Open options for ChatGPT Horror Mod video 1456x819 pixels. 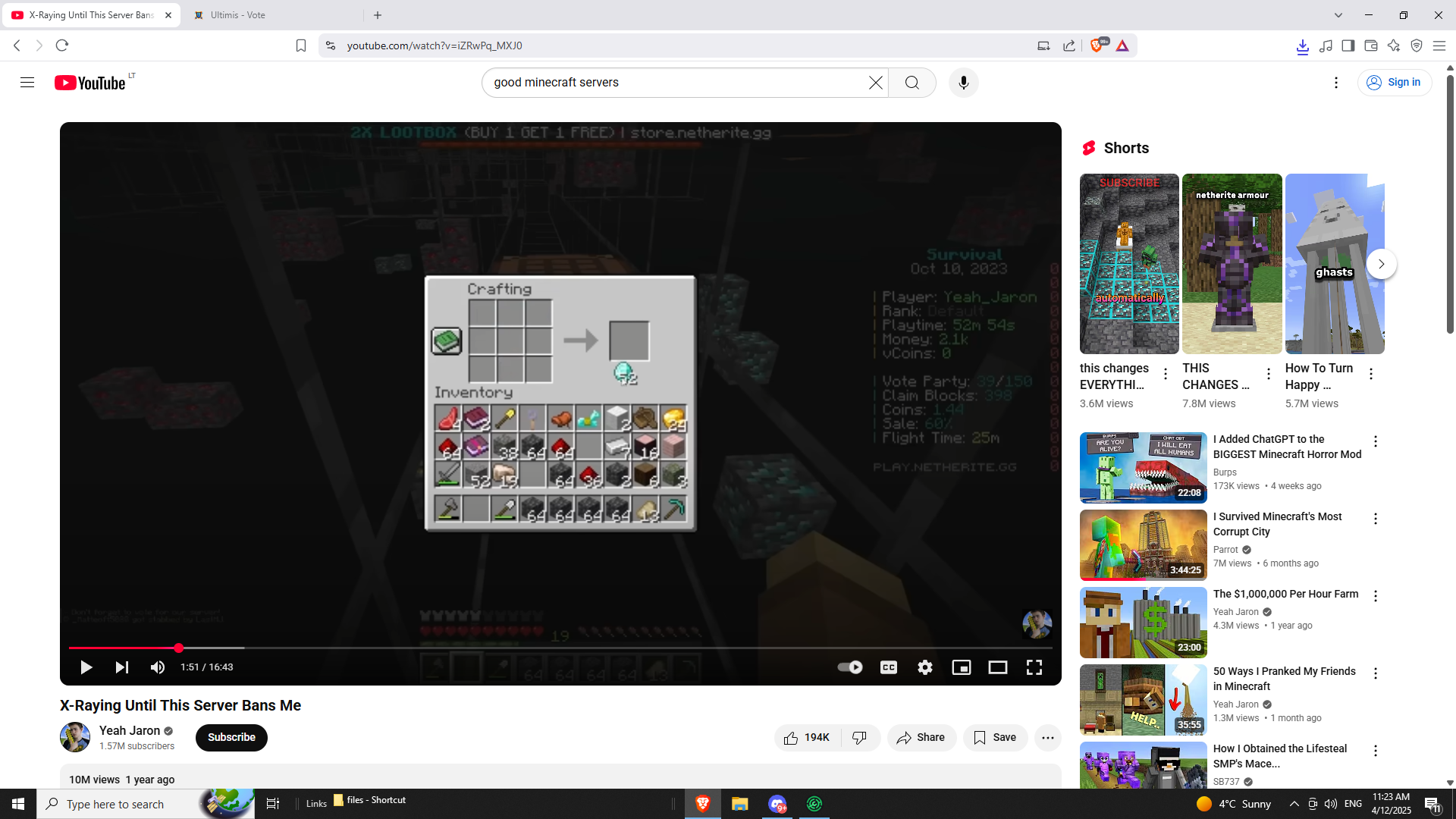tap(1375, 441)
